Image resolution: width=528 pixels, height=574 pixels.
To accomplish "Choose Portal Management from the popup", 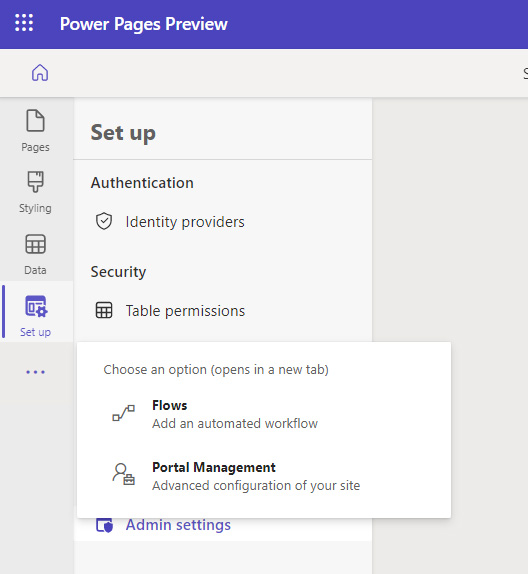I will pyautogui.click(x=264, y=476).
